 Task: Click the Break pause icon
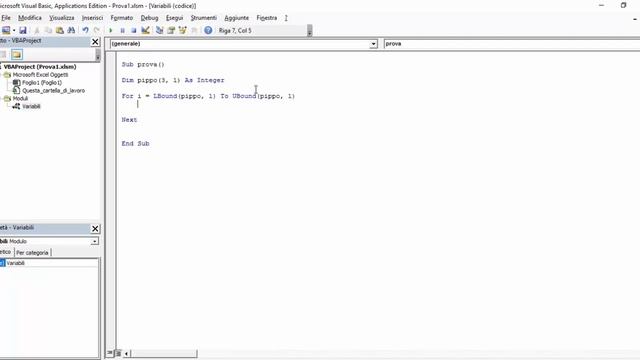(122, 31)
